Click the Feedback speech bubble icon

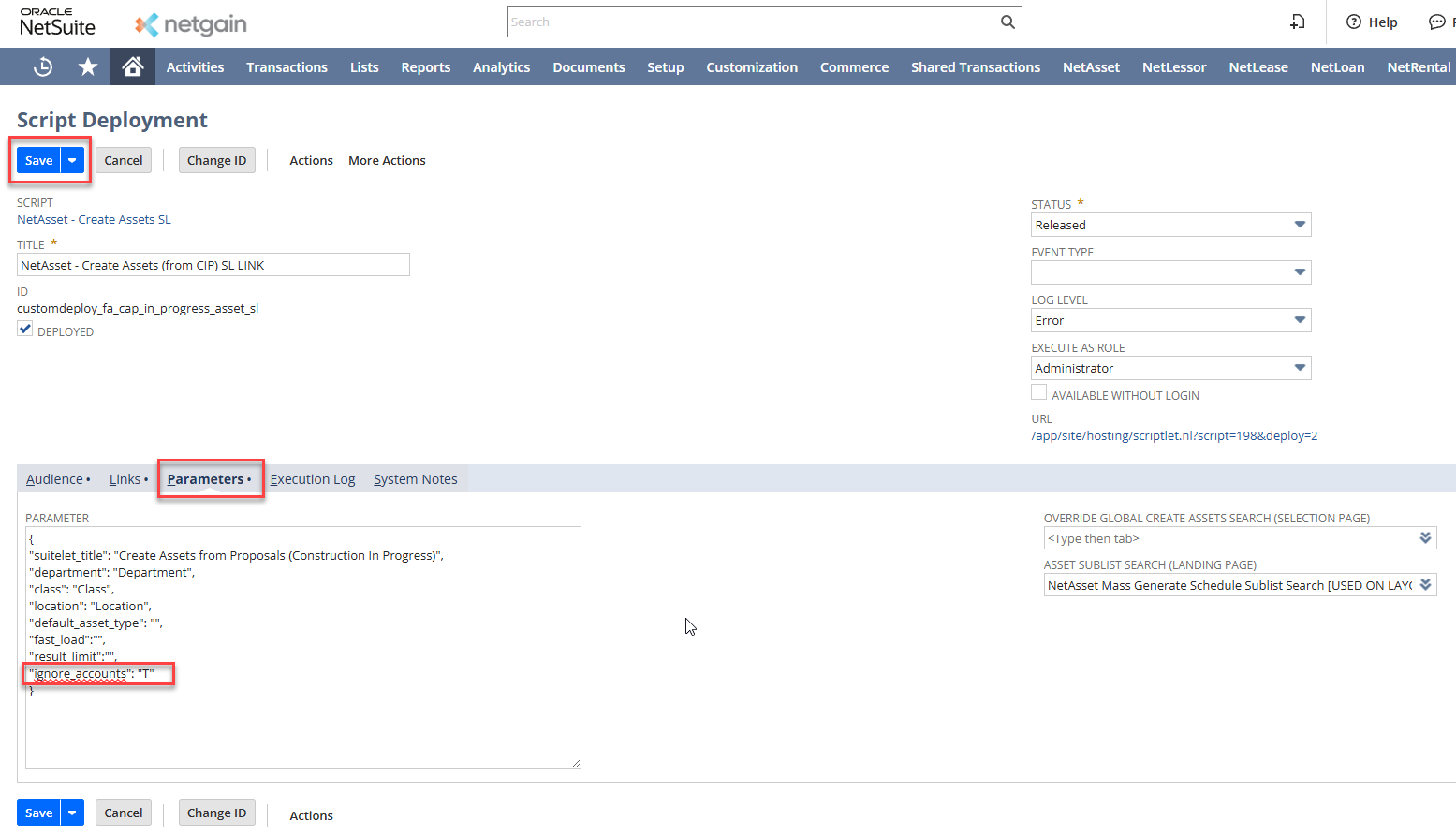(x=1437, y=22)
